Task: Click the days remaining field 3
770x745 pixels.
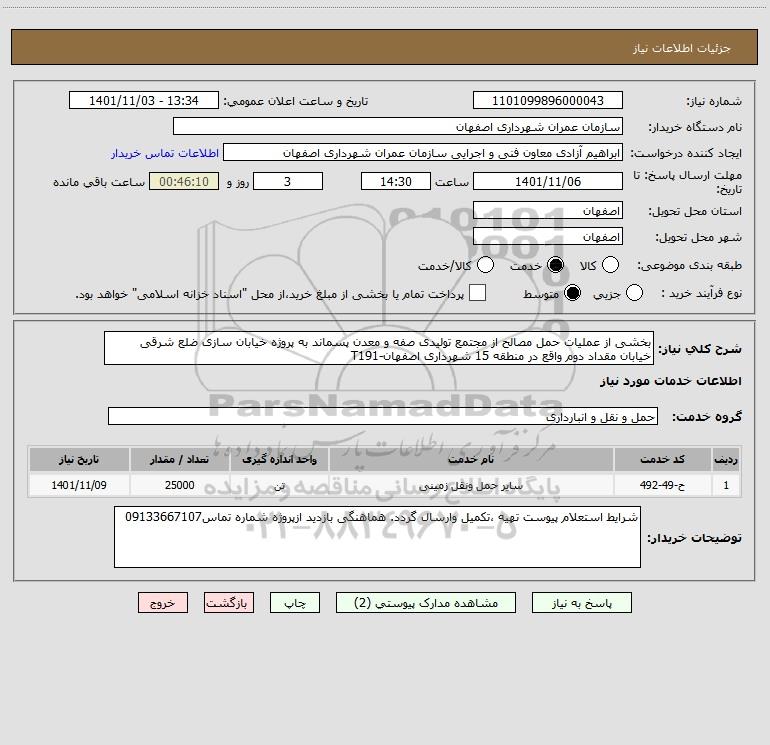Action: [x=288, y=181]
